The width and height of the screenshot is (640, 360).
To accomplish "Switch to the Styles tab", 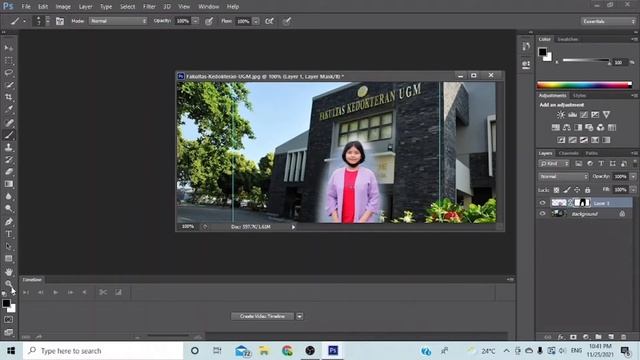I will (x=579, y=96).
